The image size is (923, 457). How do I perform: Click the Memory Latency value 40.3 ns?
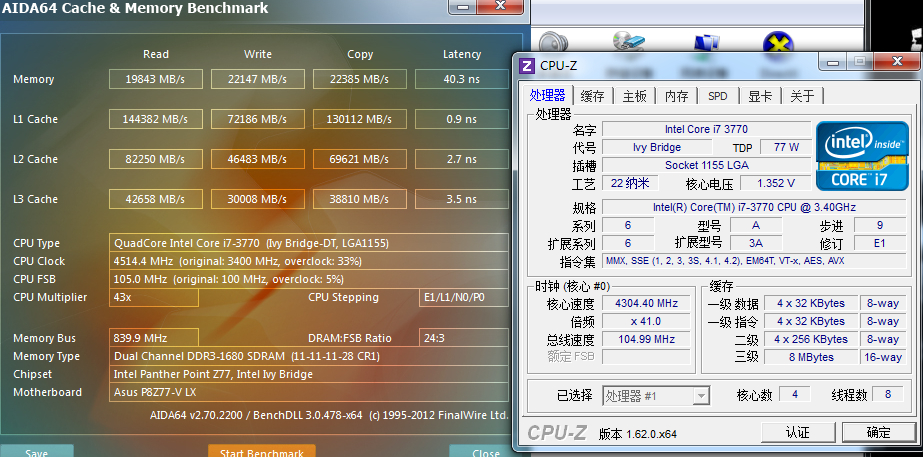click(462, 79)
